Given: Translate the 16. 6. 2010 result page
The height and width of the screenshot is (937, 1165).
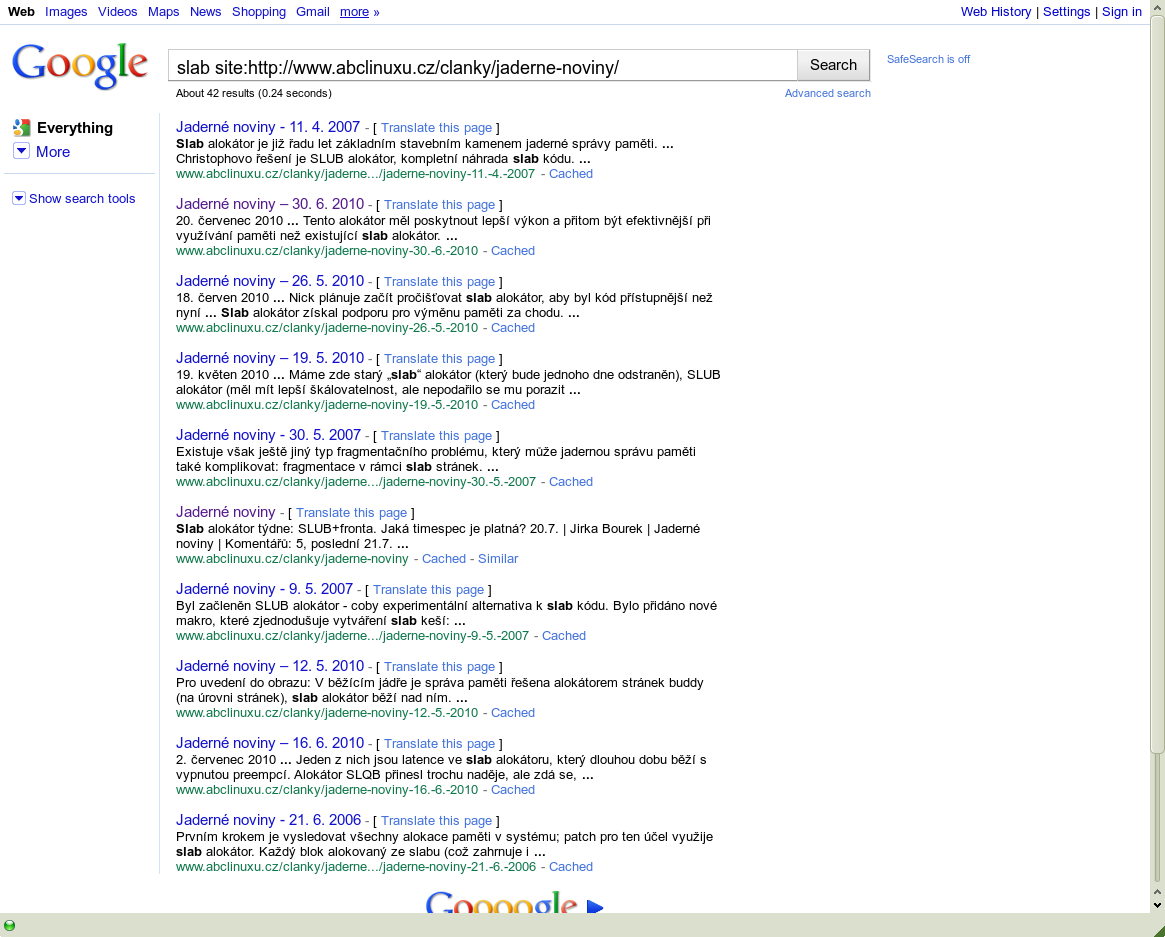Looking at the screenshot, I should (x=439, y=744).
